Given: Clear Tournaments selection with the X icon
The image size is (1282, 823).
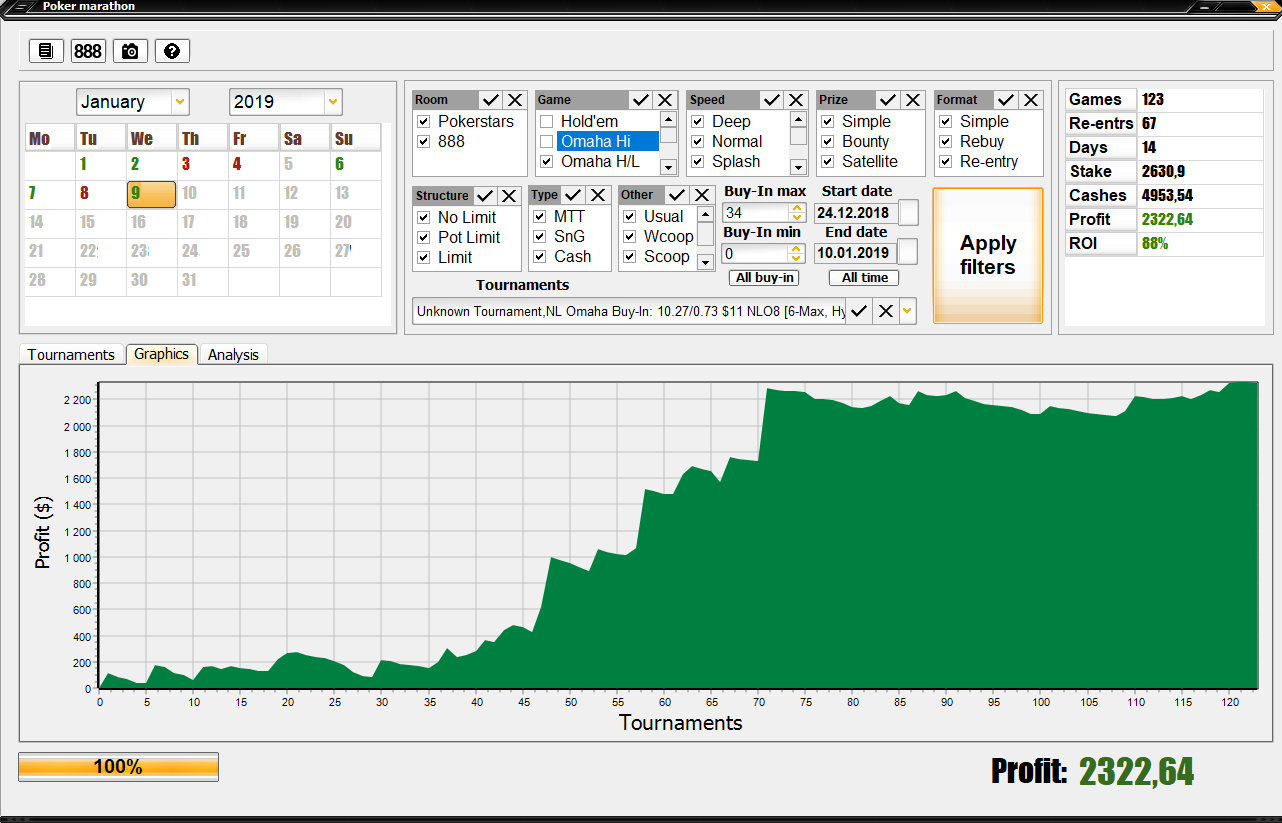Looking at the screenshot, I should [x=885, y=312].
